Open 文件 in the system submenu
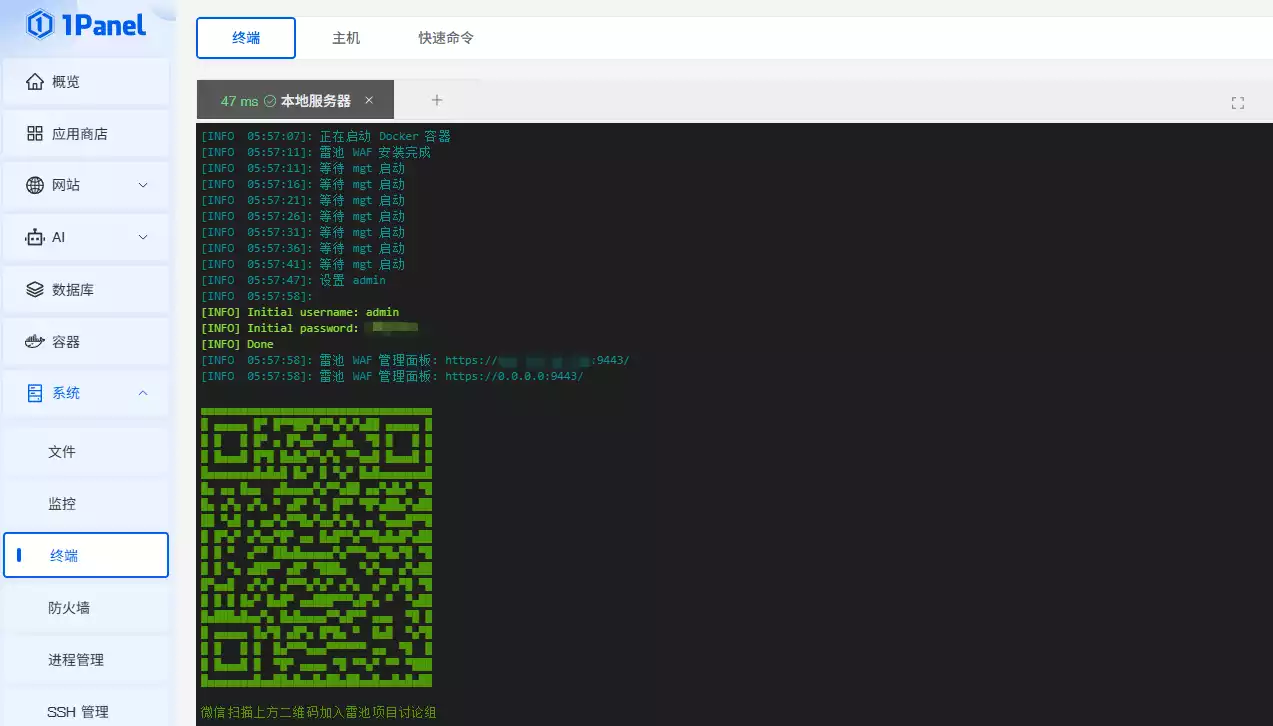This screenshot has height=726, width=1273. pos(62,452)
